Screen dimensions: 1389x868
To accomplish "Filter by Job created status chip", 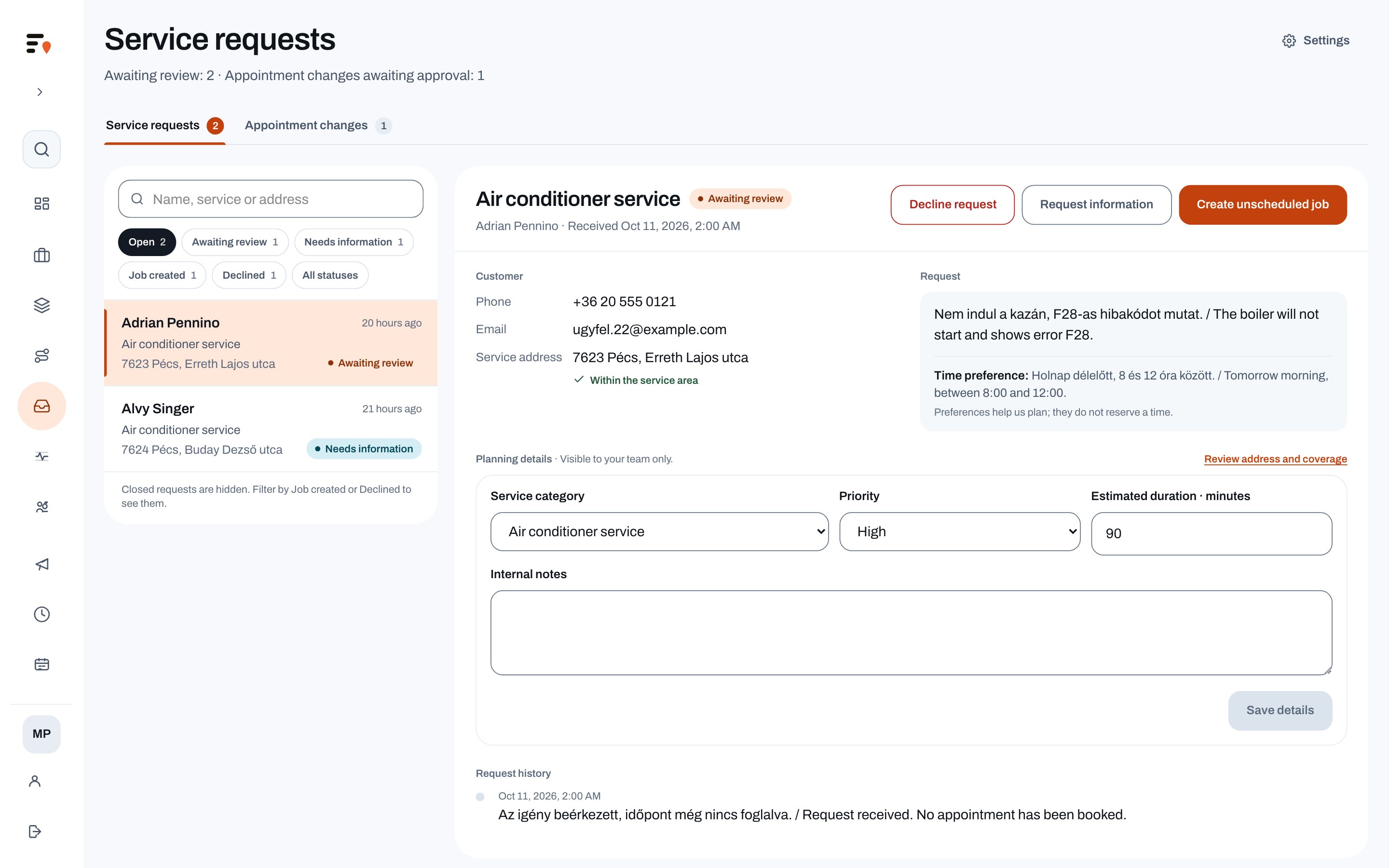I will [x=162, y=275].
